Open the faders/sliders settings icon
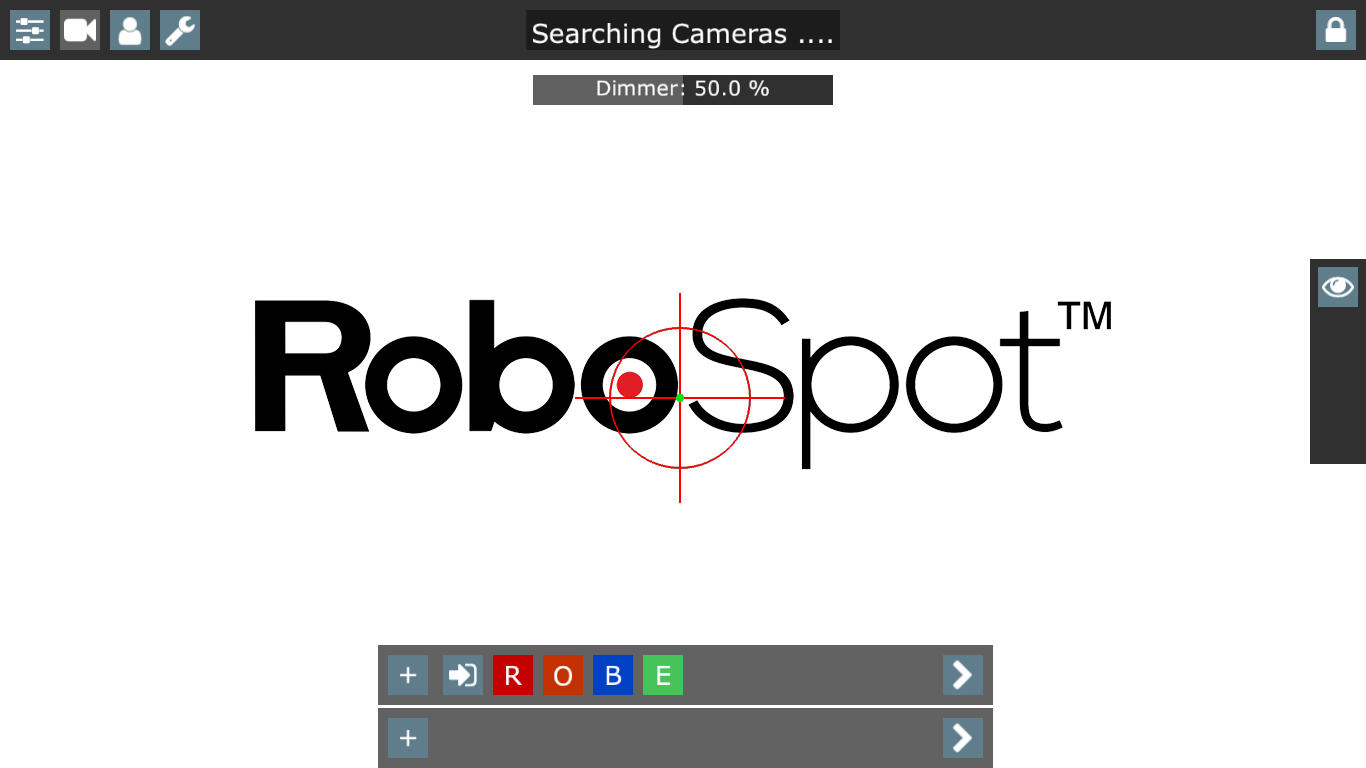This screenshot has width=1366, height=768. click(30, 30)
